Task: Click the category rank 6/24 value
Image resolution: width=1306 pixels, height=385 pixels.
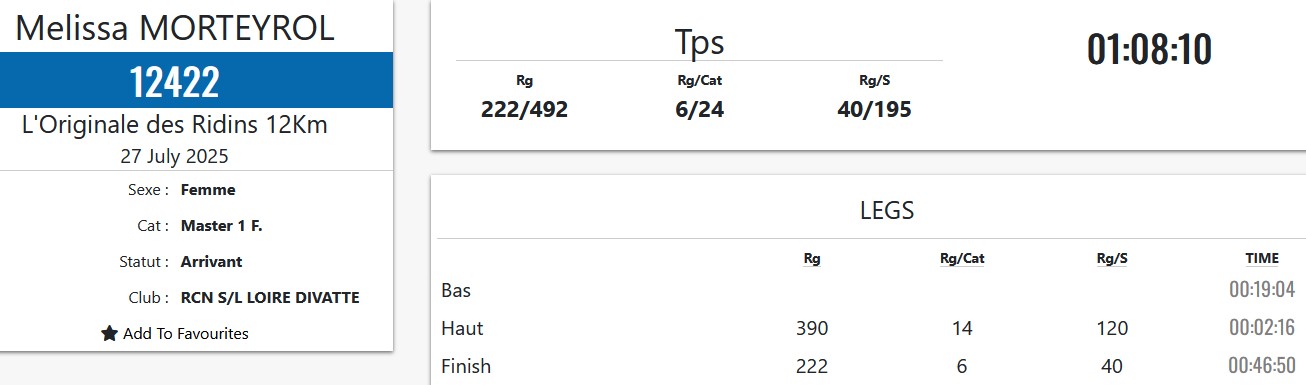Action: click(x=699, y=110)
